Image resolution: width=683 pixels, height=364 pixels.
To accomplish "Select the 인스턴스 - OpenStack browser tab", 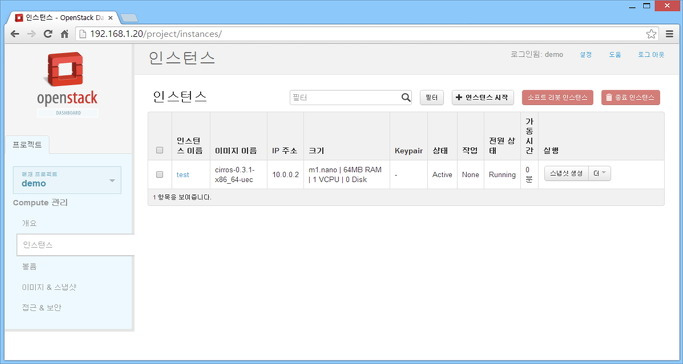I will pyautogui.click(x=64, y=18).
